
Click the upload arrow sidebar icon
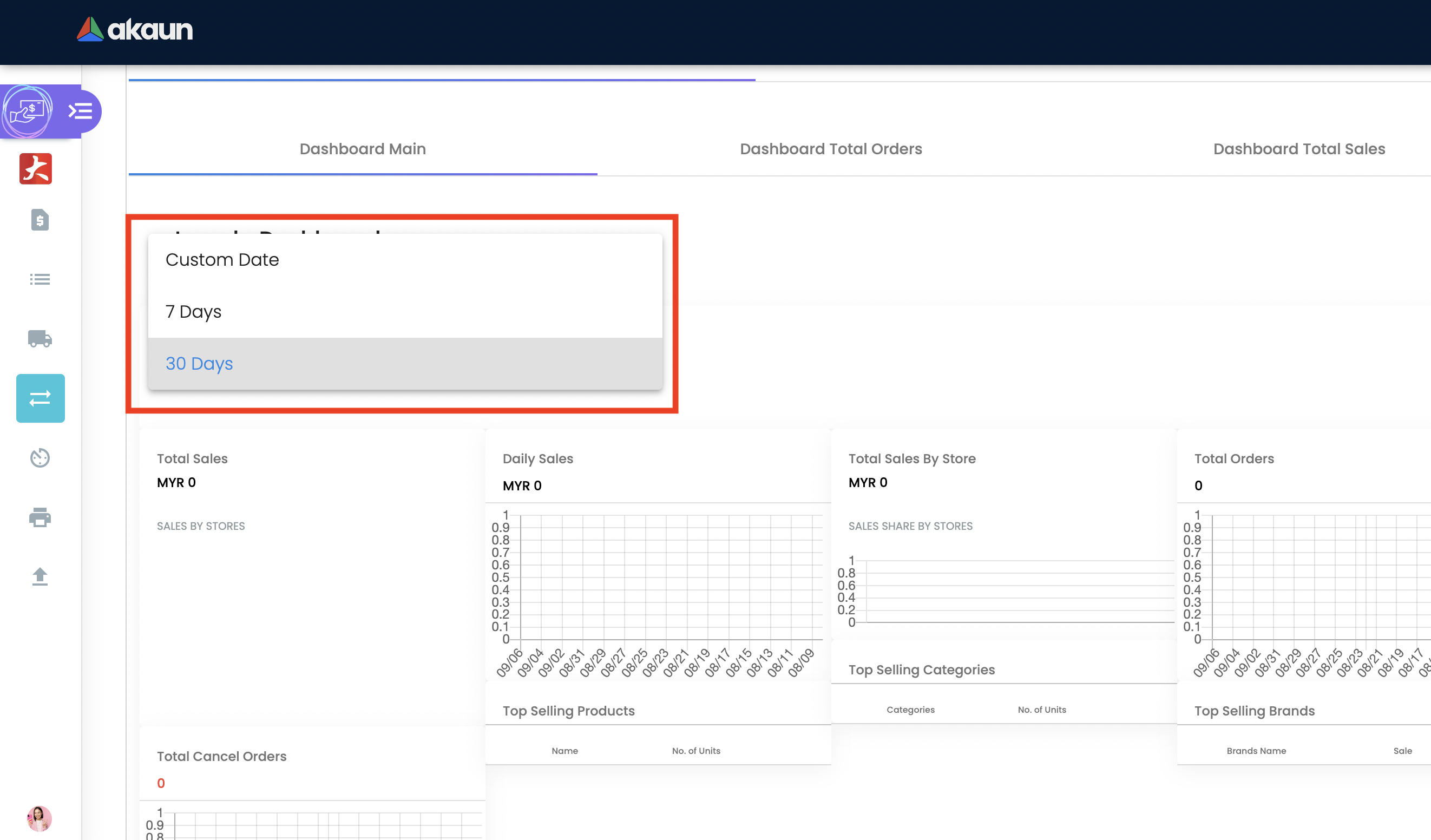click(x=40, y=576)
